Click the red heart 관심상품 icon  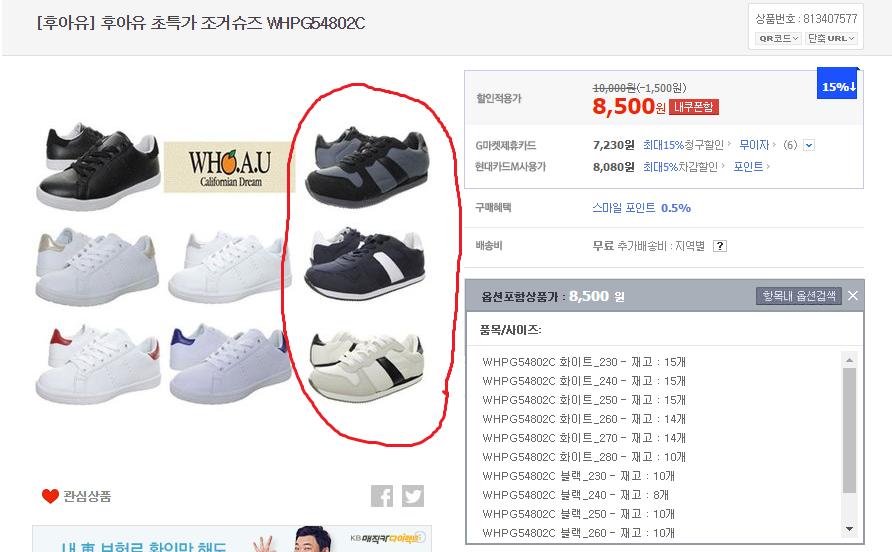(50, 496)
